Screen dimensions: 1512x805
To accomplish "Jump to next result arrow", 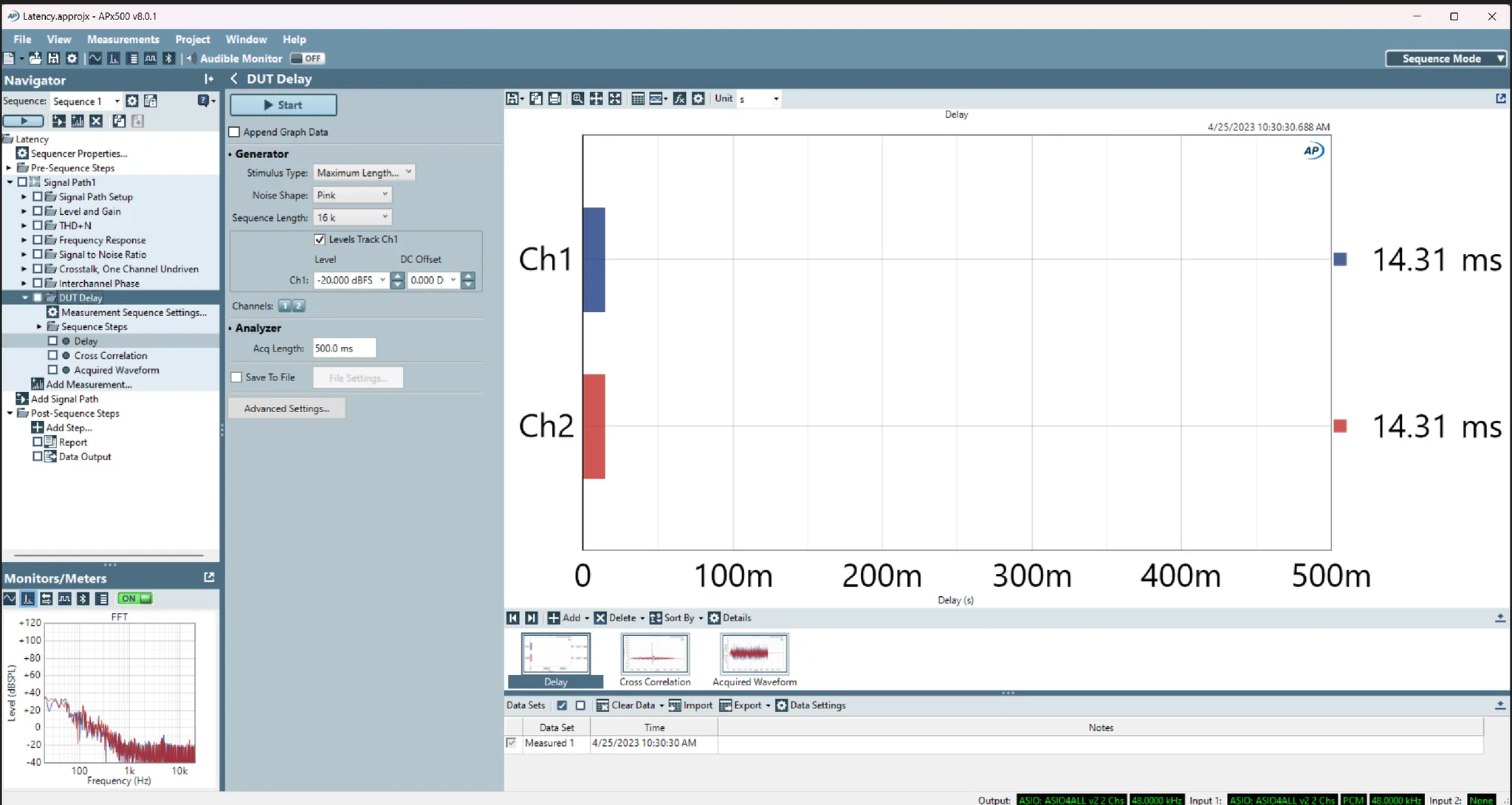I will point(531,618).
